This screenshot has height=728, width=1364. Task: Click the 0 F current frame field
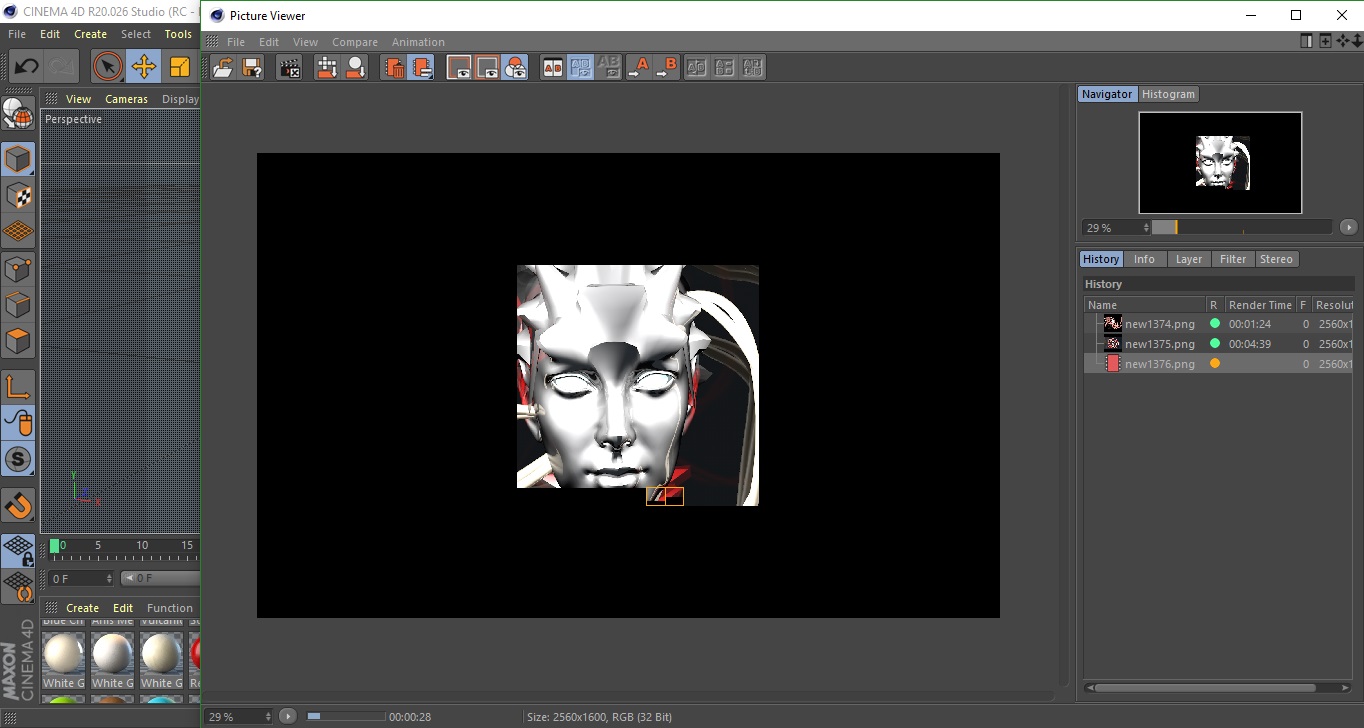click(80, 578)
